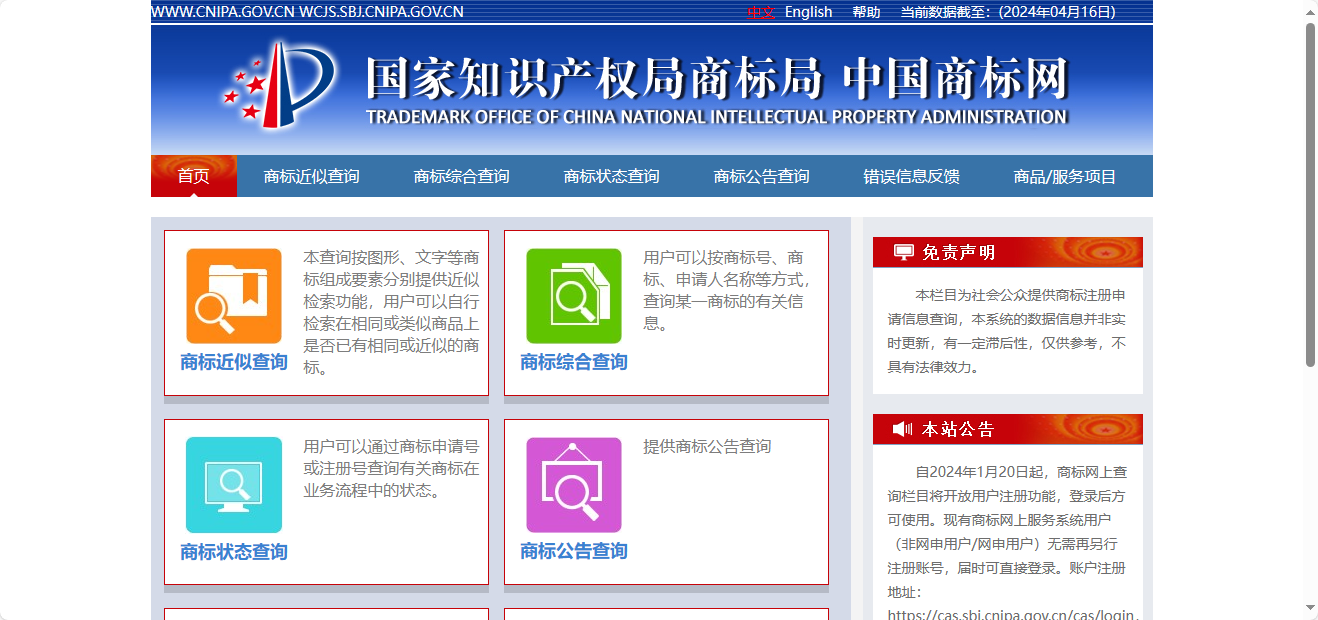Open 商品/服务项目 in the navigation bar

1065,177
